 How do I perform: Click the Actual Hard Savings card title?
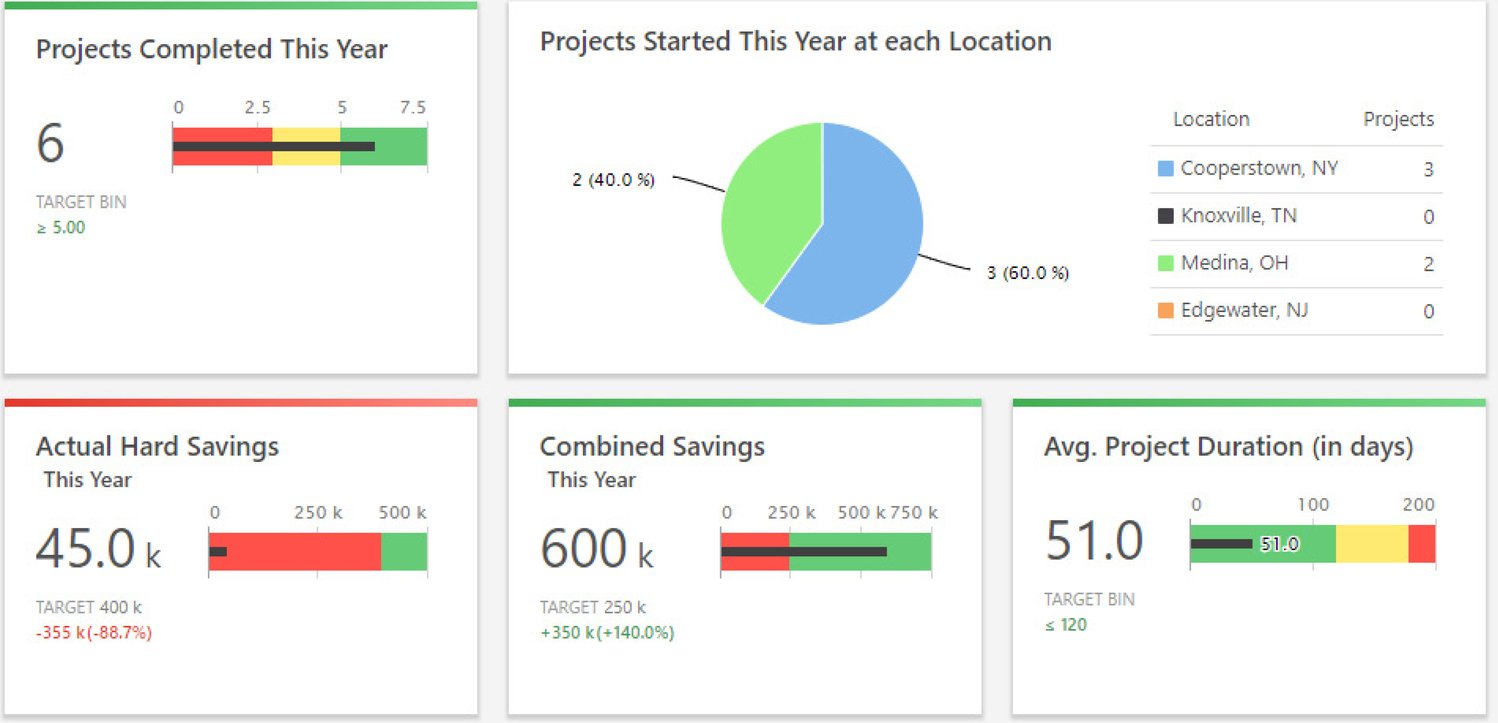157,446
